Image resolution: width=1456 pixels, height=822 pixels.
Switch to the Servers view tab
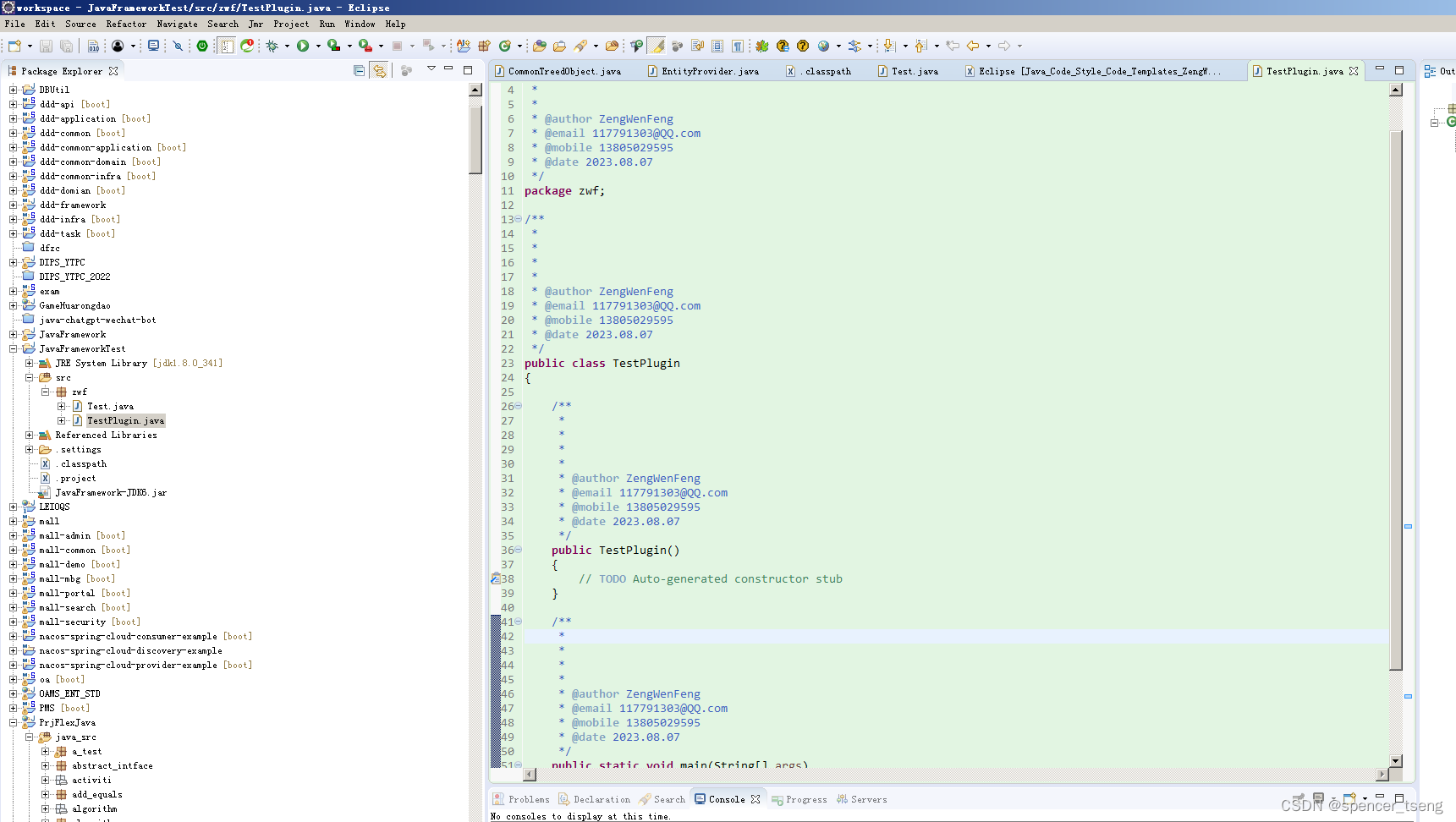pyautogui.click(x=861, y=799)
